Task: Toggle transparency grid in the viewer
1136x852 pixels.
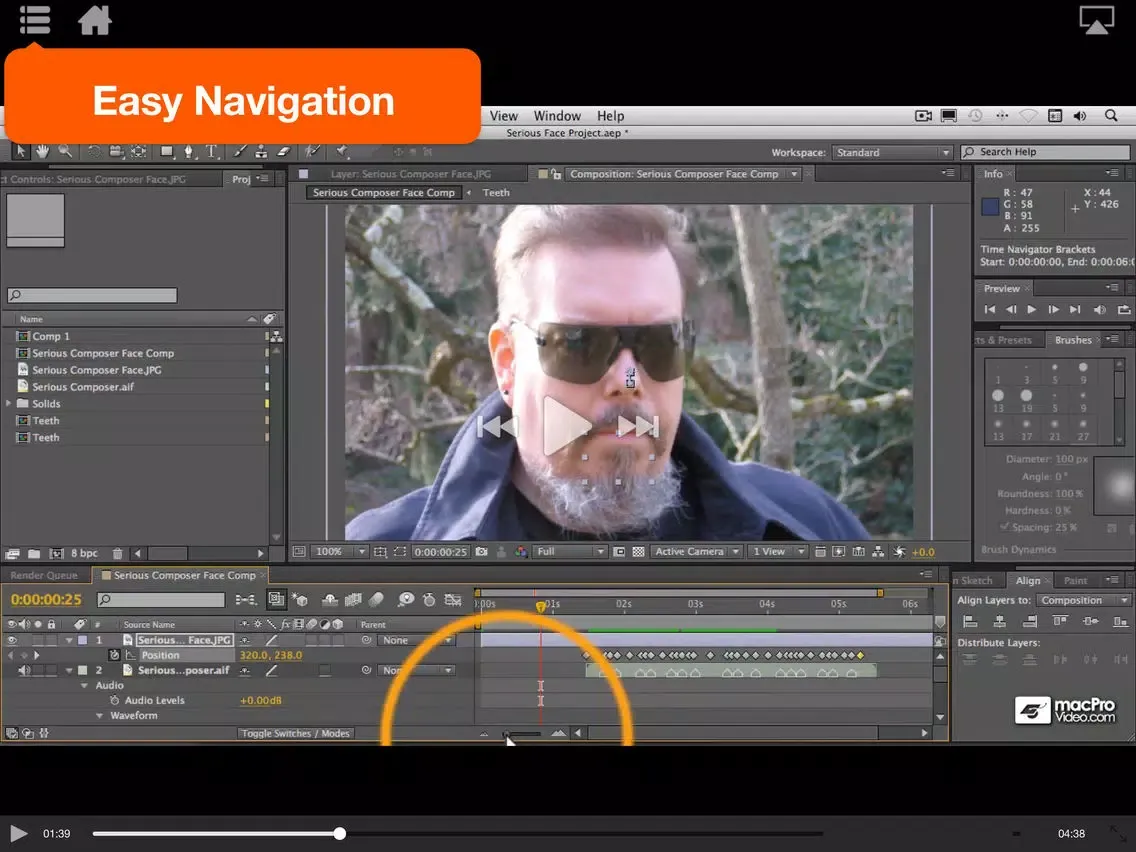Action: 638,552
